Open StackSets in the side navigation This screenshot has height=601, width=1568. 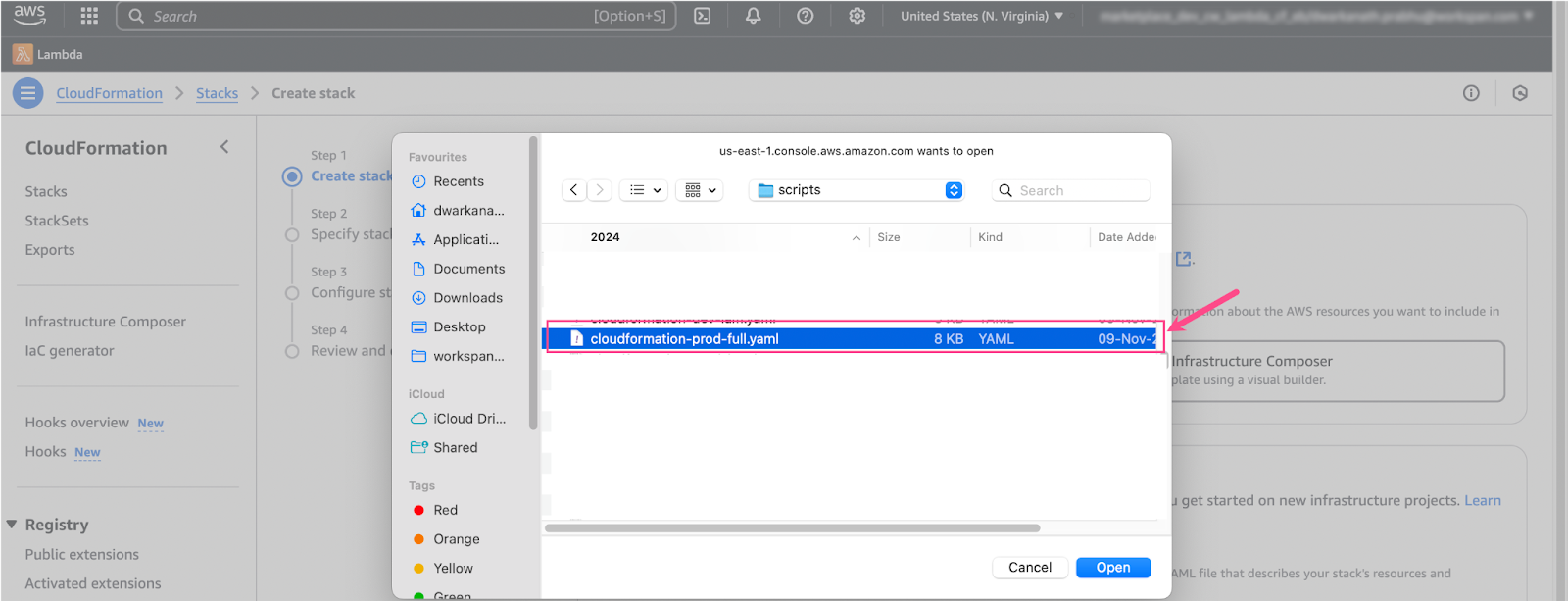coord(57,221)
